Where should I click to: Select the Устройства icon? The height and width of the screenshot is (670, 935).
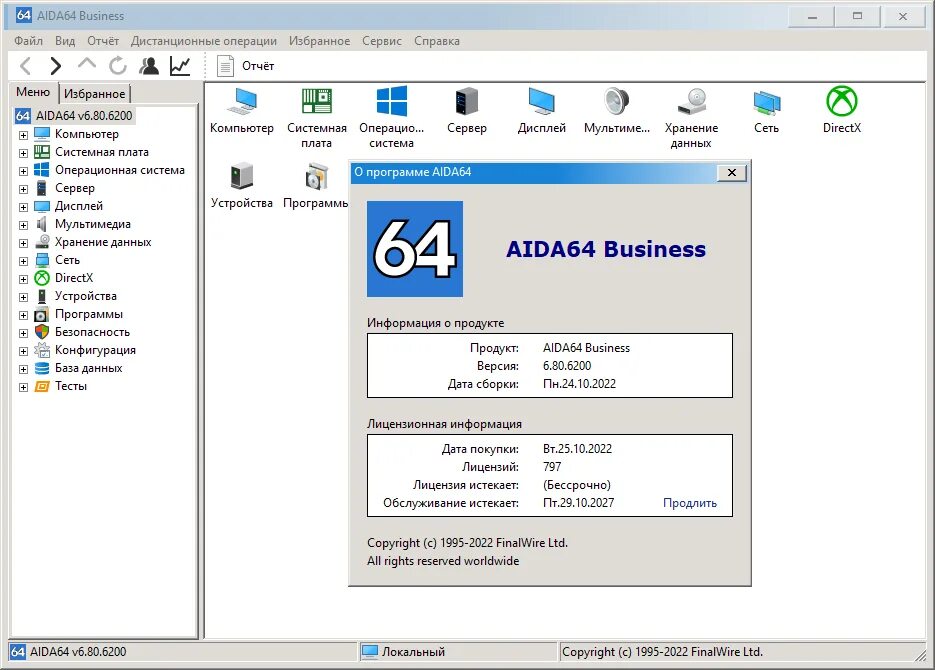pyautogui.click(x=240, y=178)
